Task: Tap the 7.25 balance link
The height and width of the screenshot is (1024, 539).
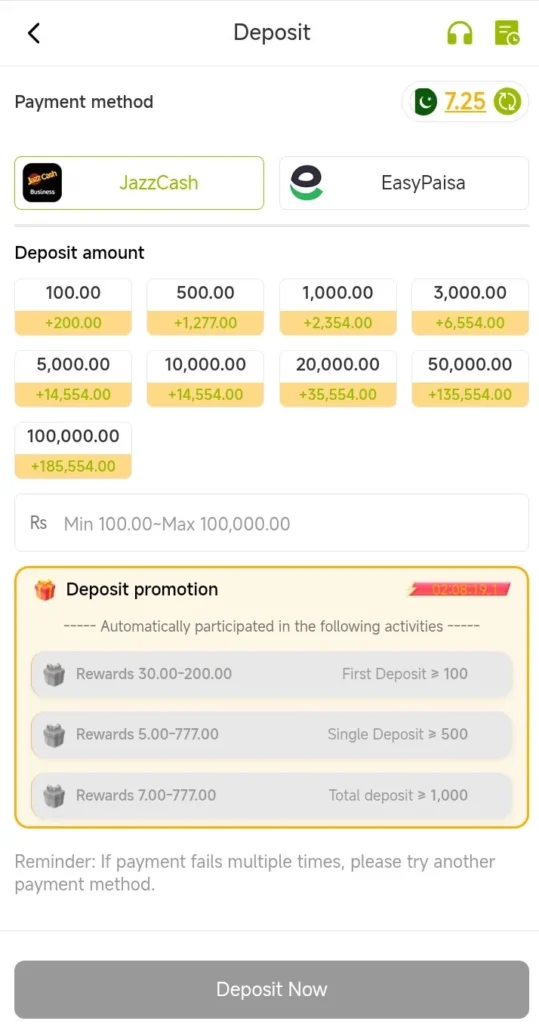Action: 465,101
